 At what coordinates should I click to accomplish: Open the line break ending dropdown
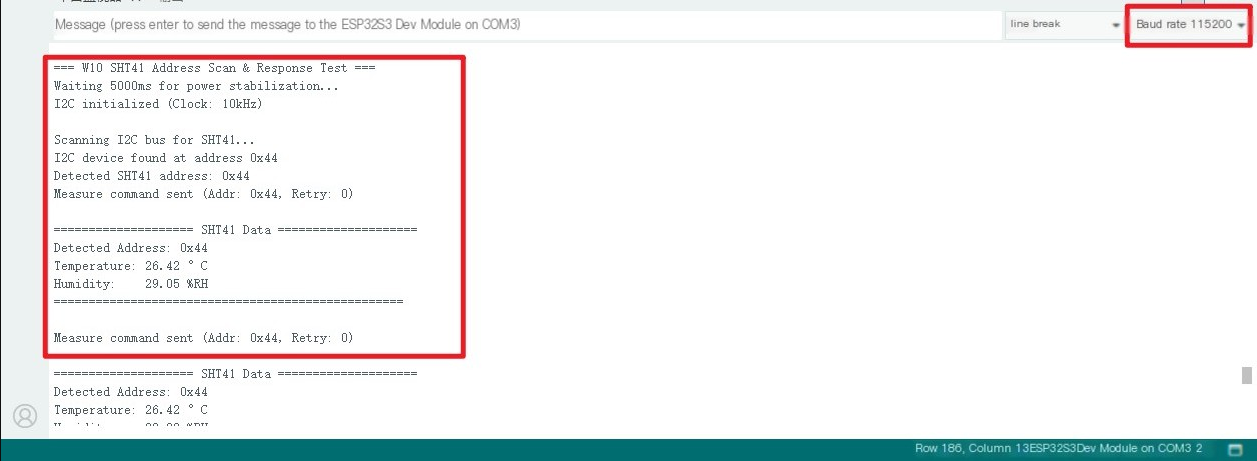coord(1064,24)
